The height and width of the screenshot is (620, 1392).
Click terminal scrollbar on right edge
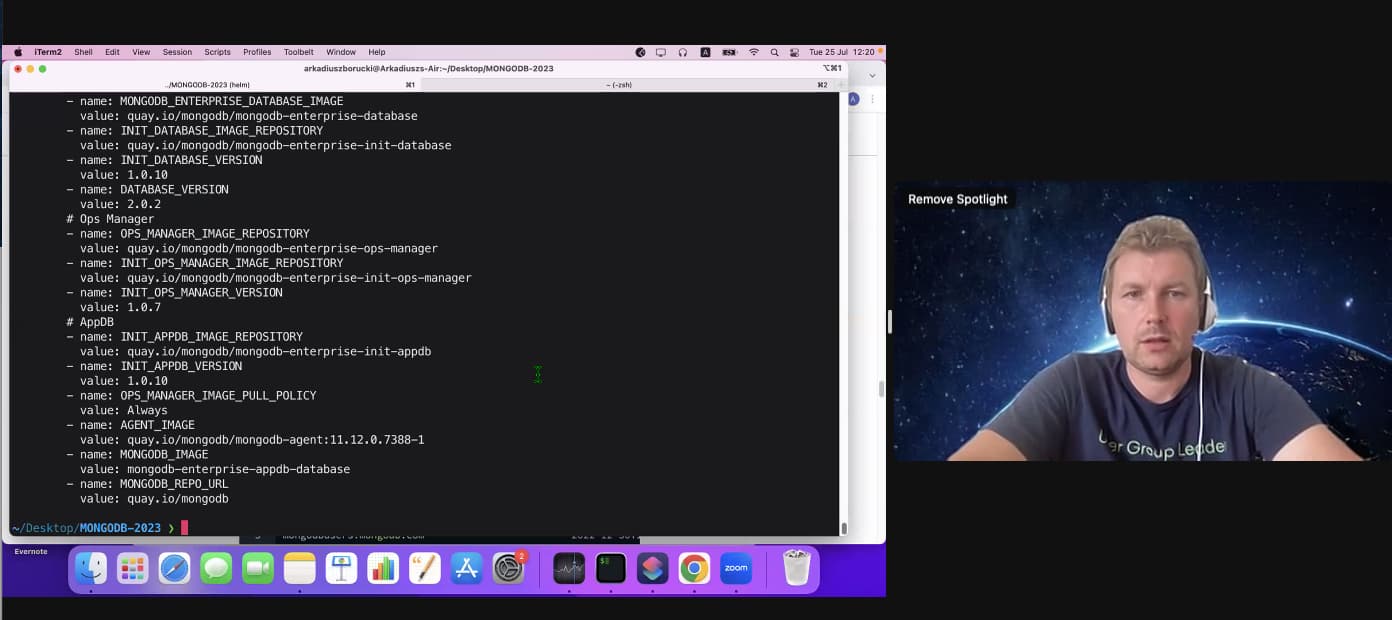click(x=843, y=528)
